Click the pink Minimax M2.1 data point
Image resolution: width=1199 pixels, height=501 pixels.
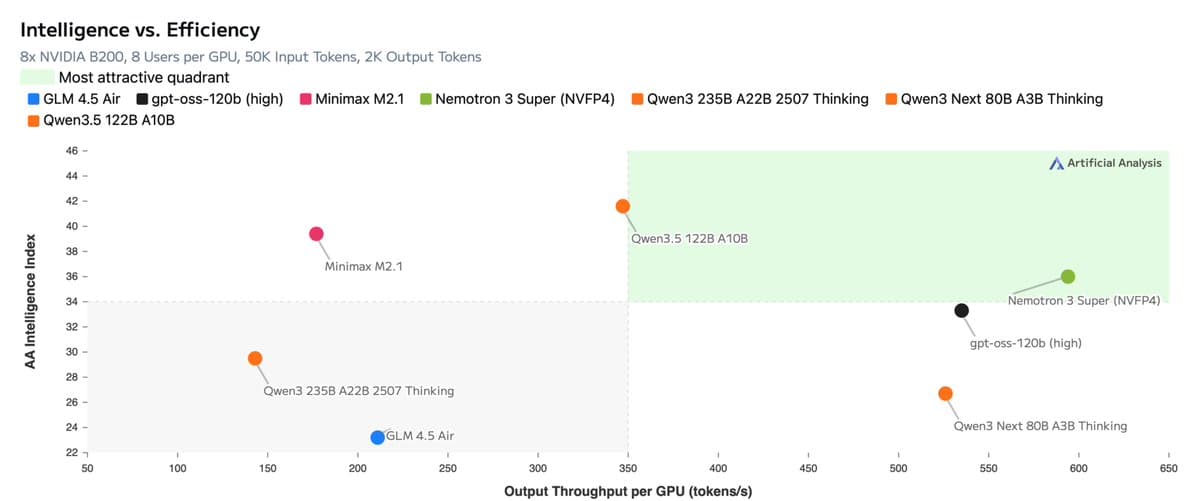click(316, 234)
